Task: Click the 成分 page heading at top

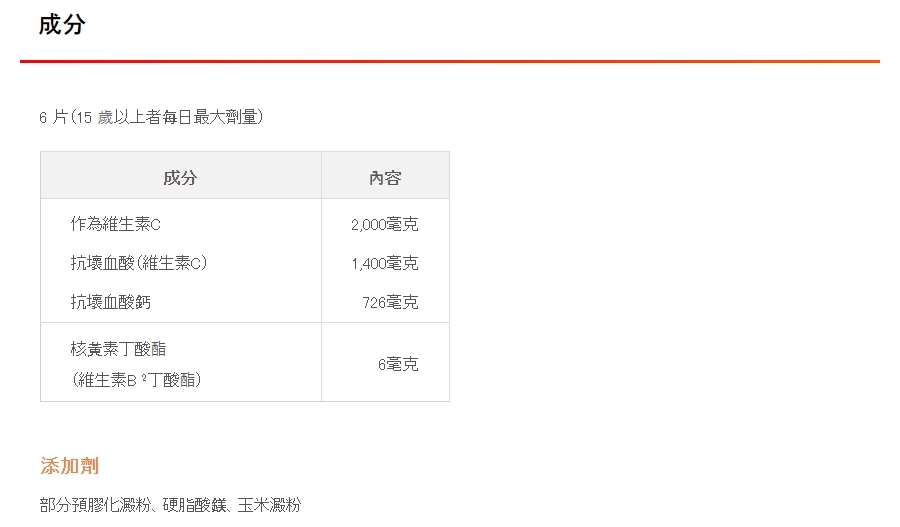Action: [x=62, y=25]
